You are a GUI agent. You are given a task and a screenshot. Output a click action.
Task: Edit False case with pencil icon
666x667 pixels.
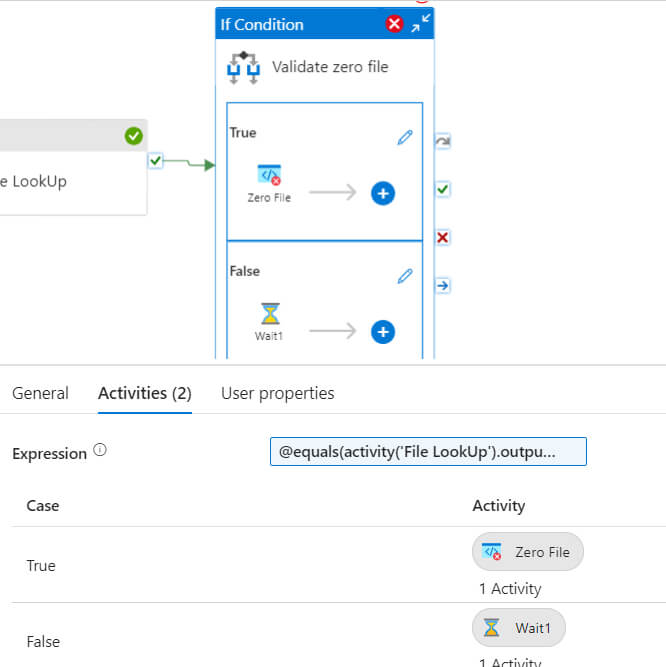click(405, 276)
